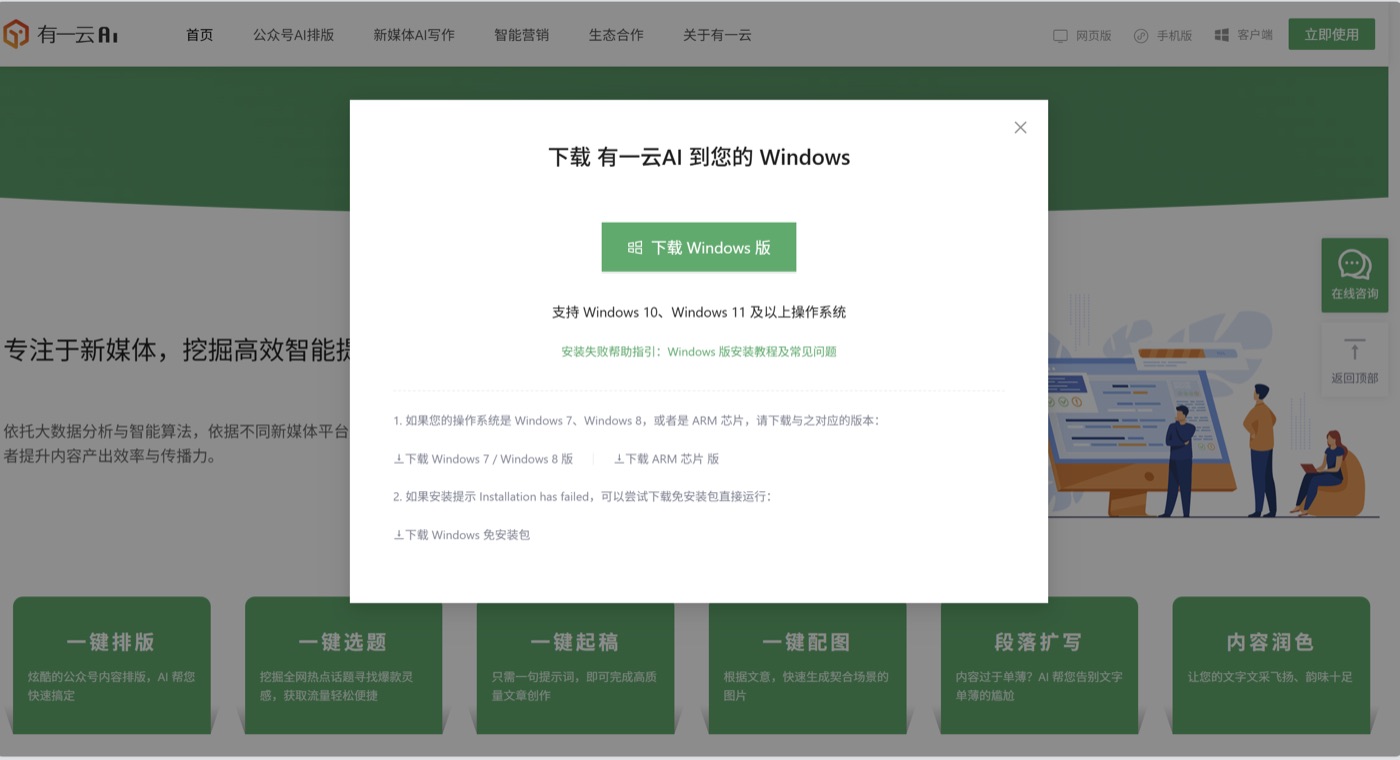1400x760 pixels.
Task: Click the 网页版 monitor icon
Action: [x=1060, y=35]
